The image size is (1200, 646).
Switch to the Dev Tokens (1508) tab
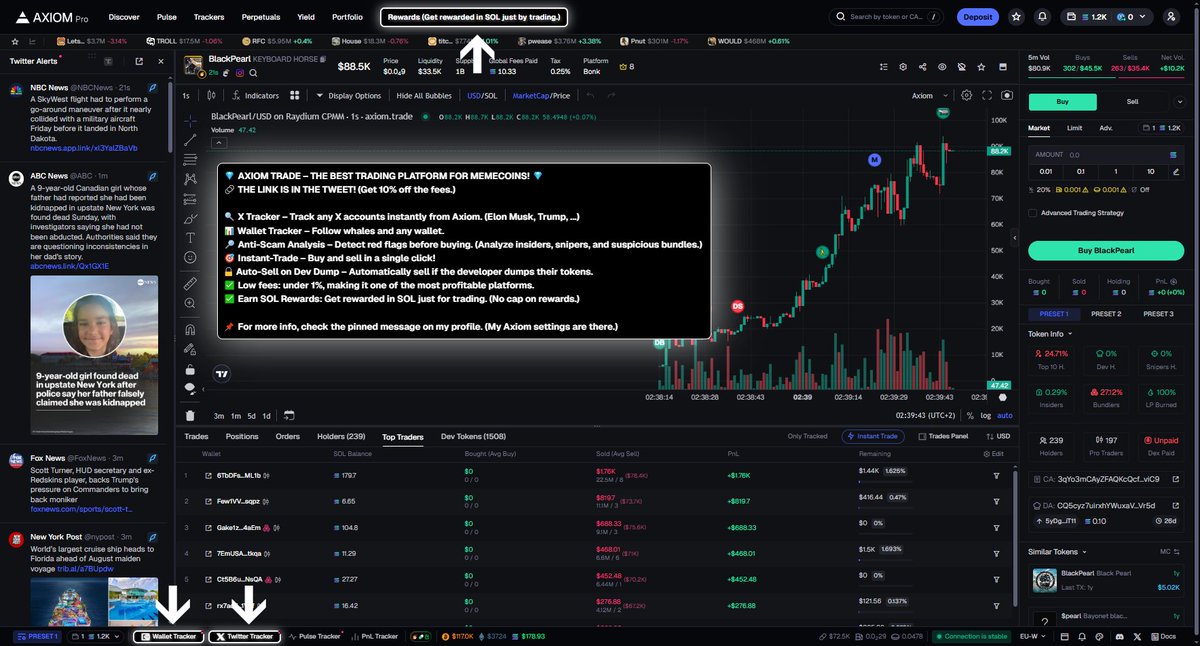[x=474, y=437]
